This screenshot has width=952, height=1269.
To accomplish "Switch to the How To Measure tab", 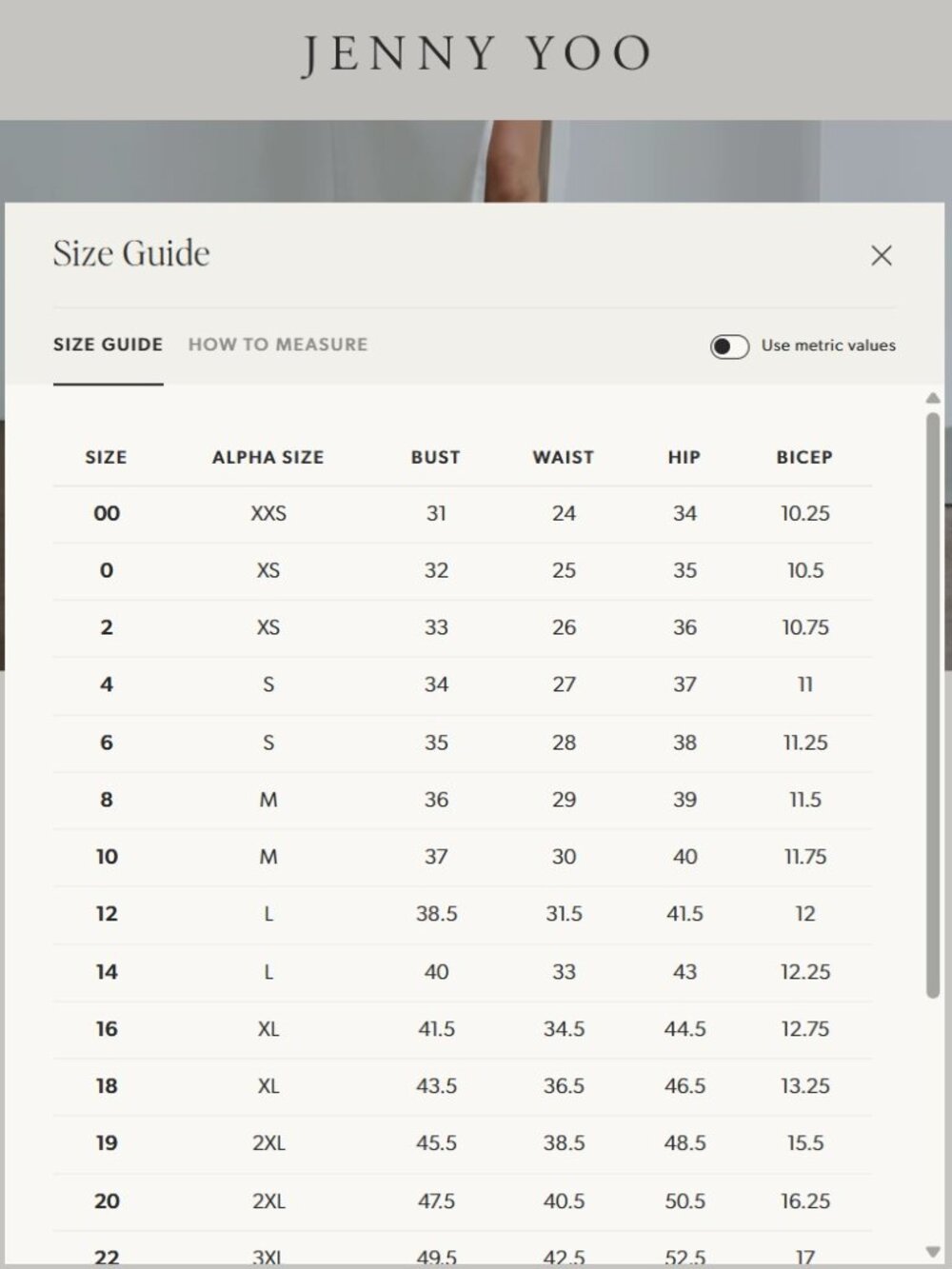I will [277, 345].
